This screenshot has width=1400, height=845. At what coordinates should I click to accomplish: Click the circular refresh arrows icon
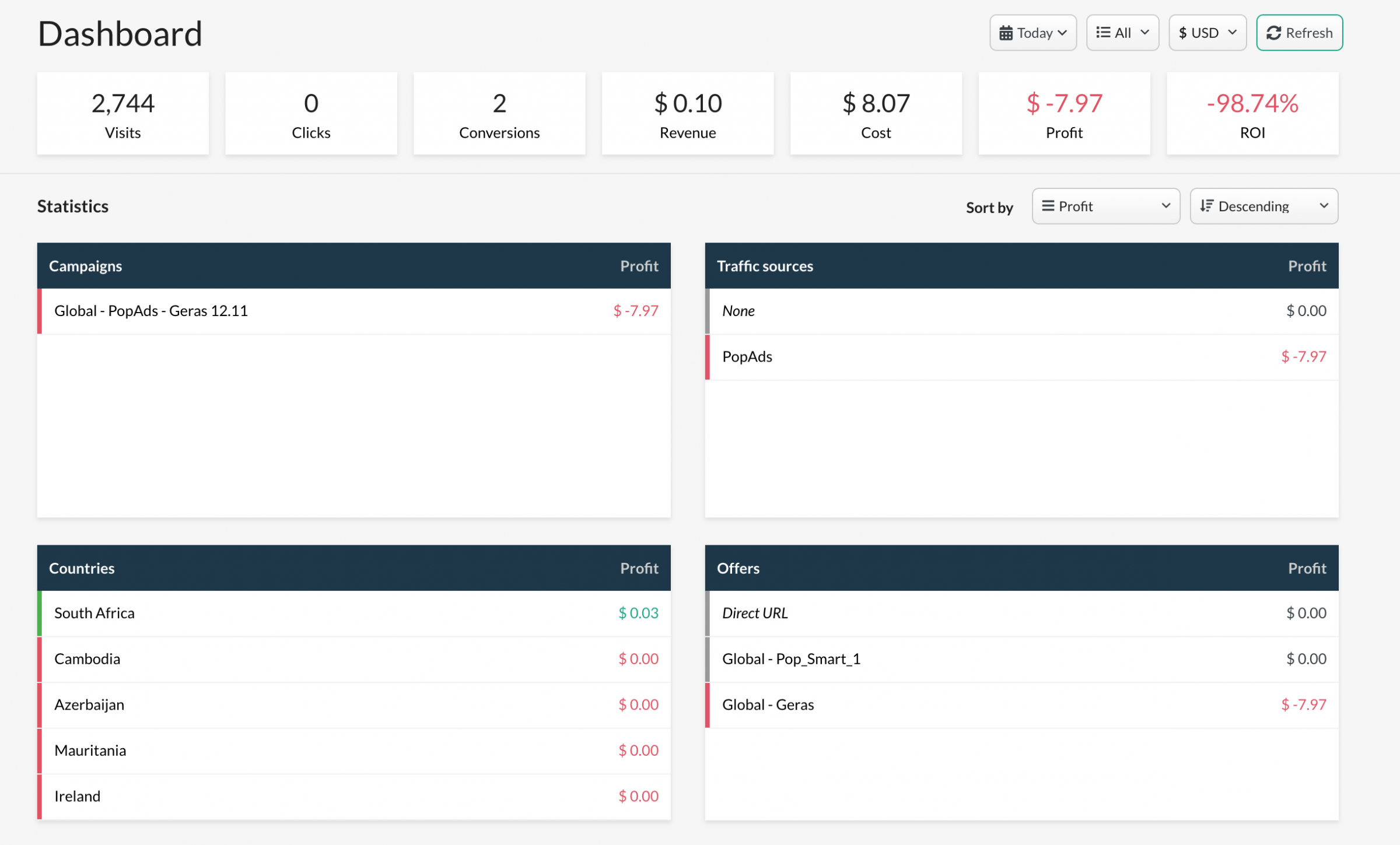(1273, 33)
